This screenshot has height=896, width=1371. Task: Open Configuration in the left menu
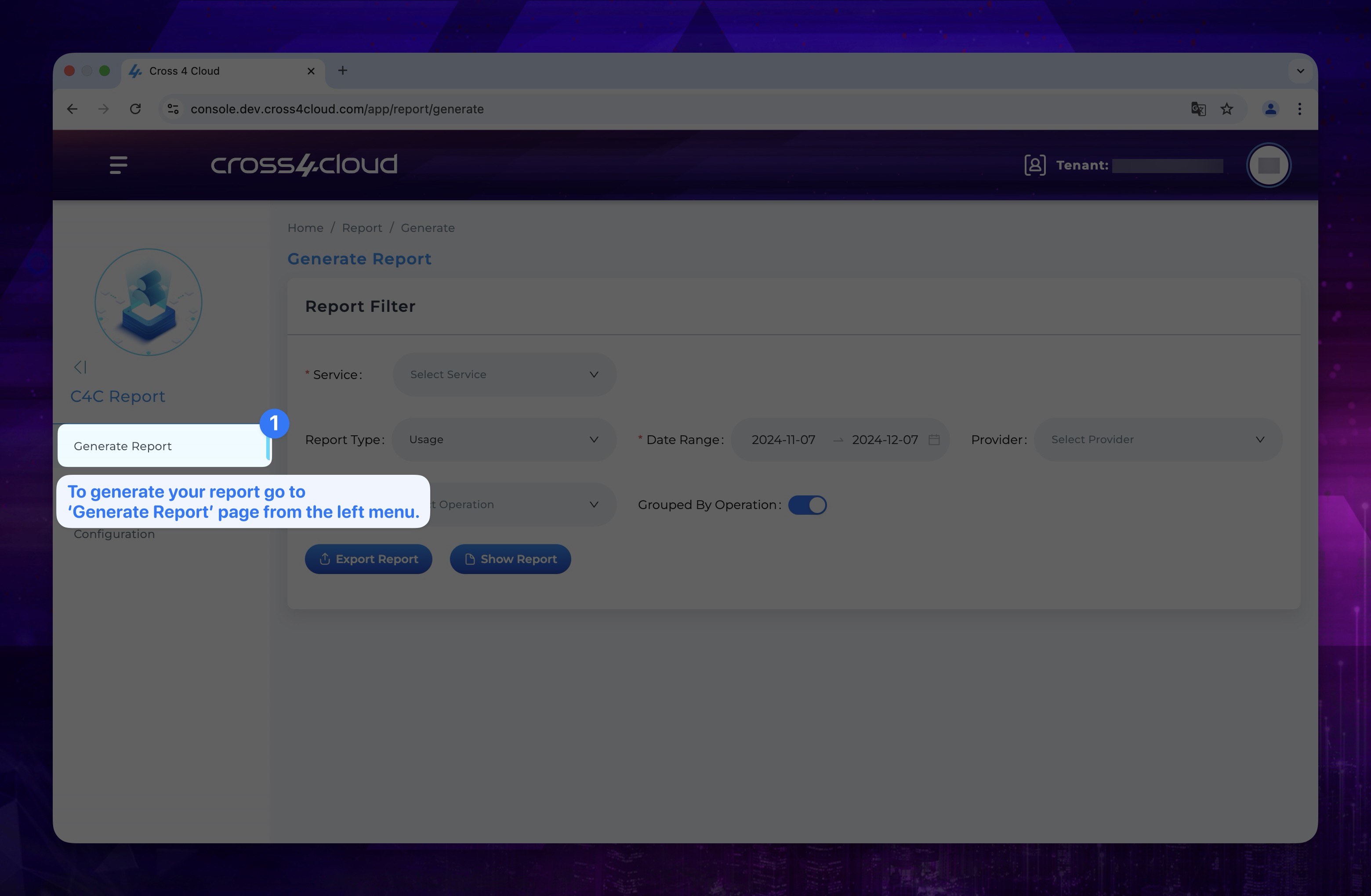(114, 535)
